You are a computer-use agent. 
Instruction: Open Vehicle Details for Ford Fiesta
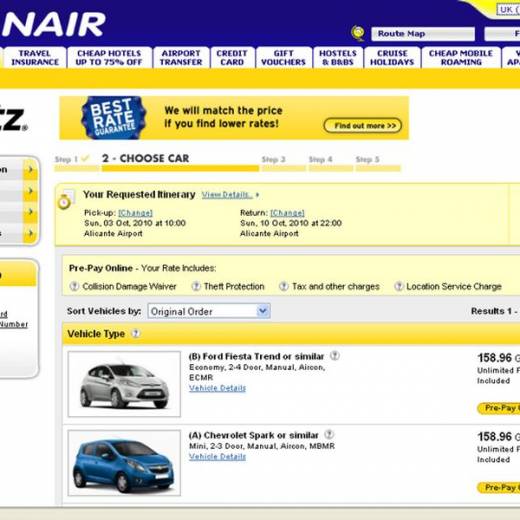[217, 388]
